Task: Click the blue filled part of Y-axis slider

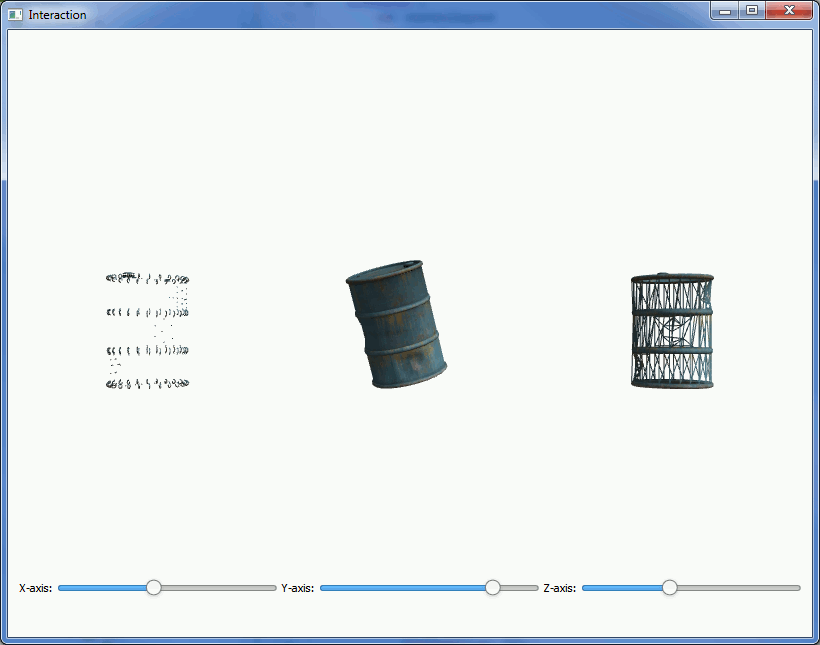Action: pyautogui.click(x=400, y=588)
